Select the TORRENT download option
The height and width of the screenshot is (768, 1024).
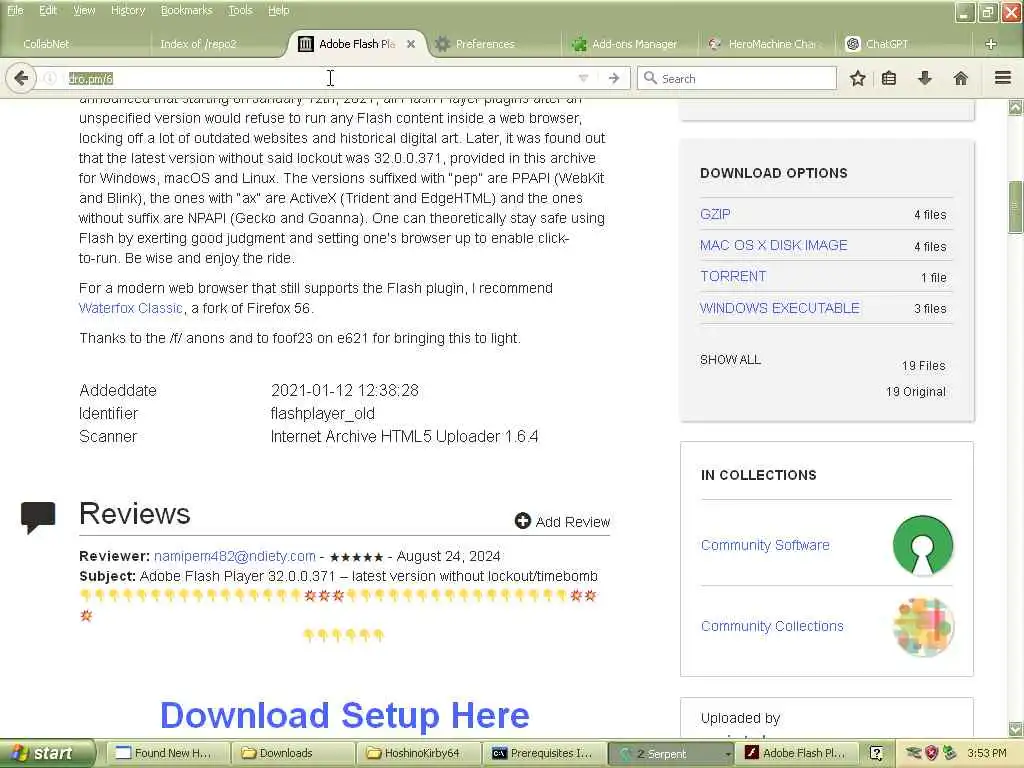[x=733, y=276]
